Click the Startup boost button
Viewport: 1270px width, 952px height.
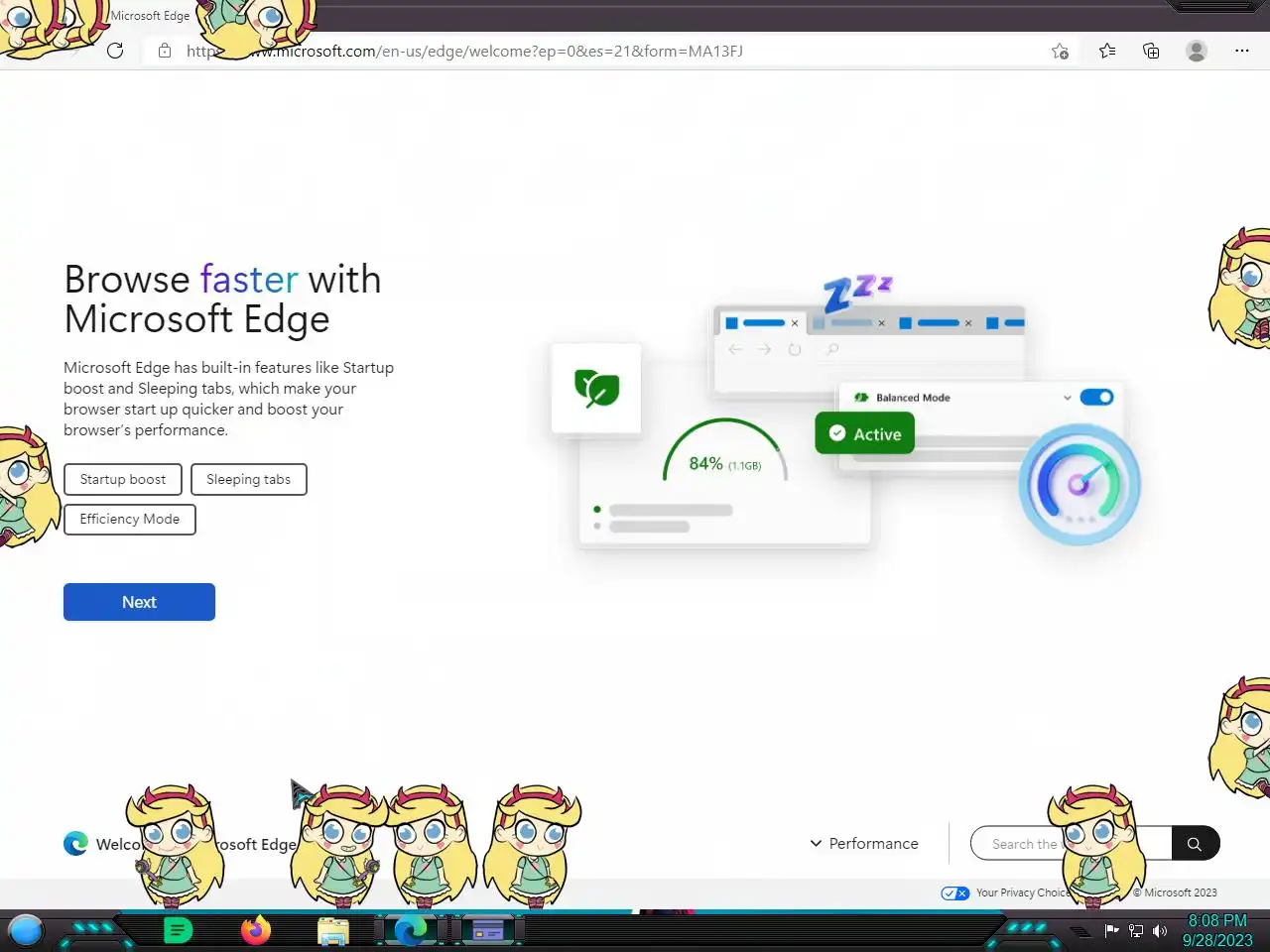[123, 479]
